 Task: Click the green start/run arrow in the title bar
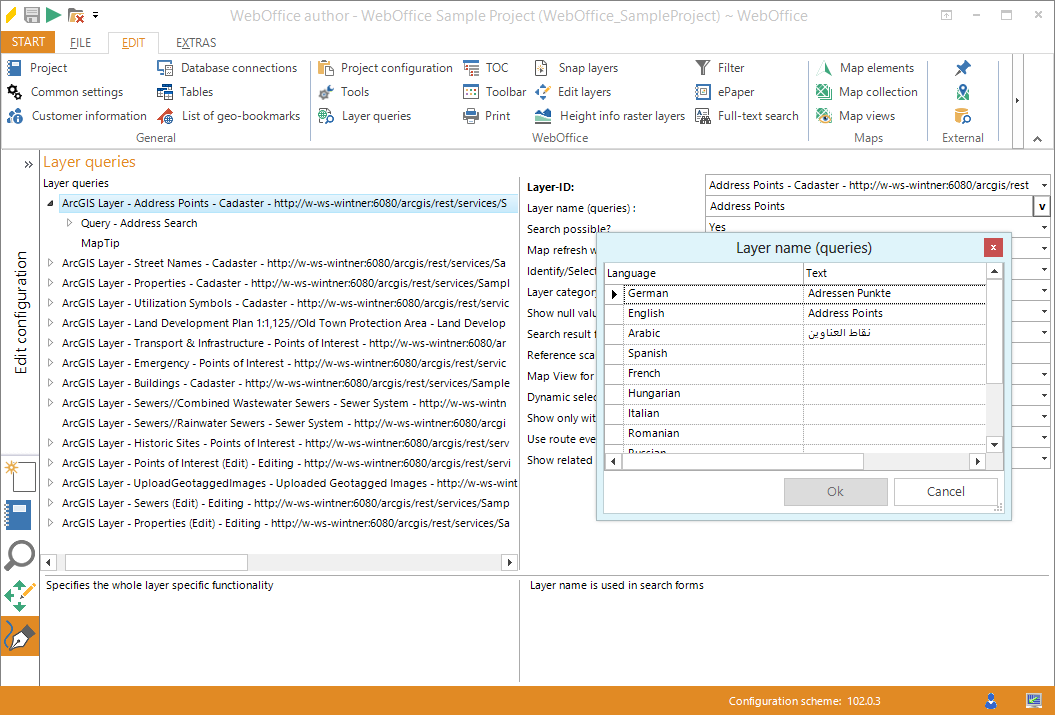coord(54,14)
